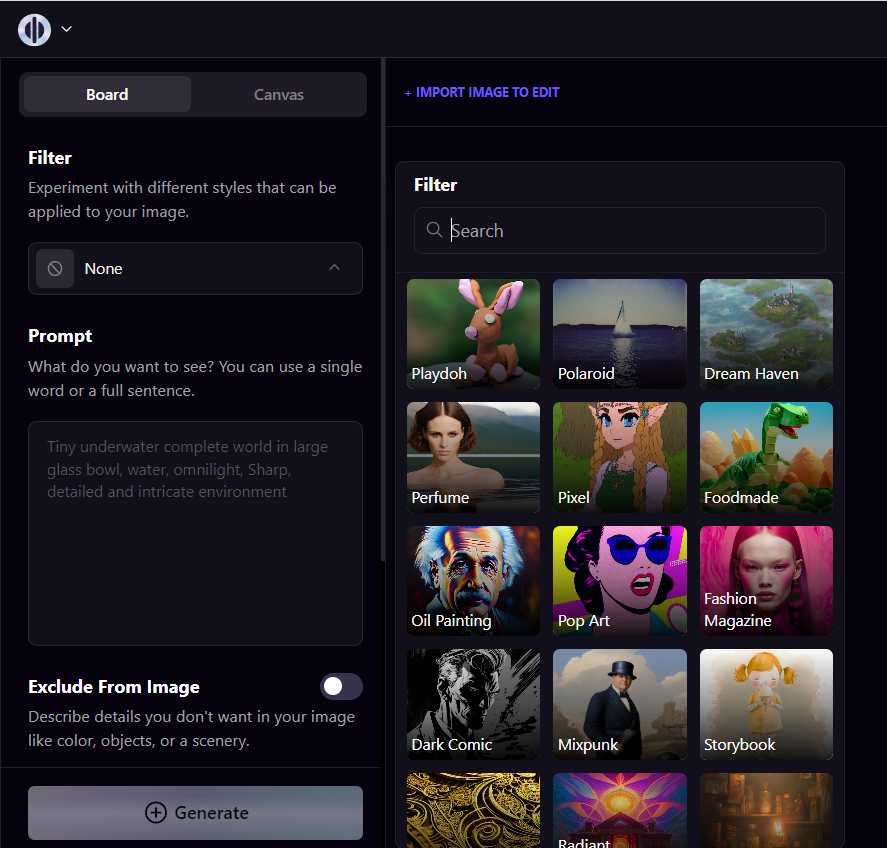
Task: Click the Generate button
Action: (x=195, y=813)
